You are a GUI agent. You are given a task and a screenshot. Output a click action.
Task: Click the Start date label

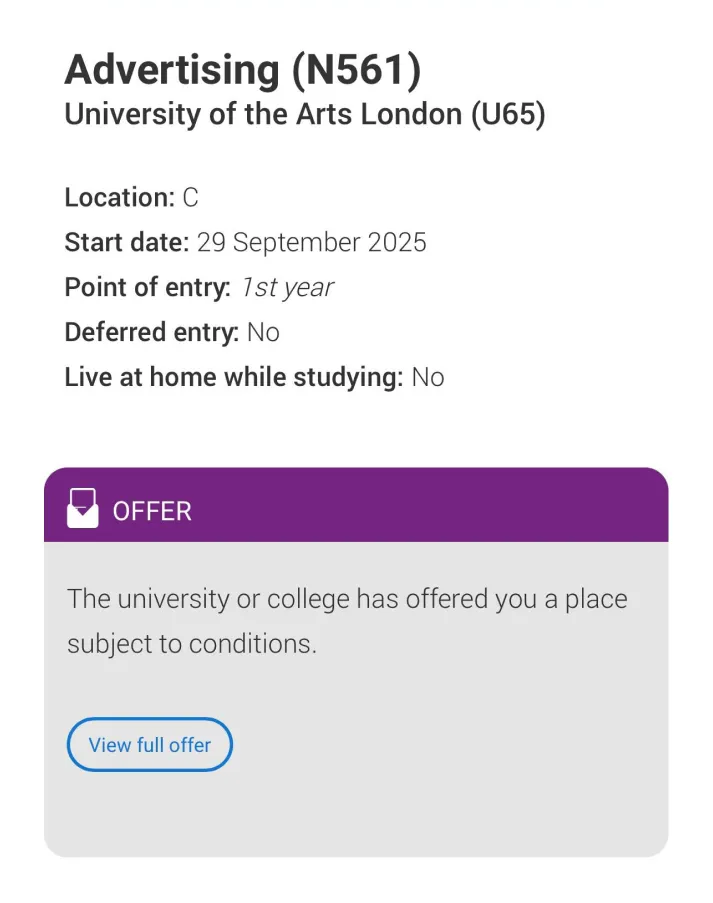click(126, 243)
